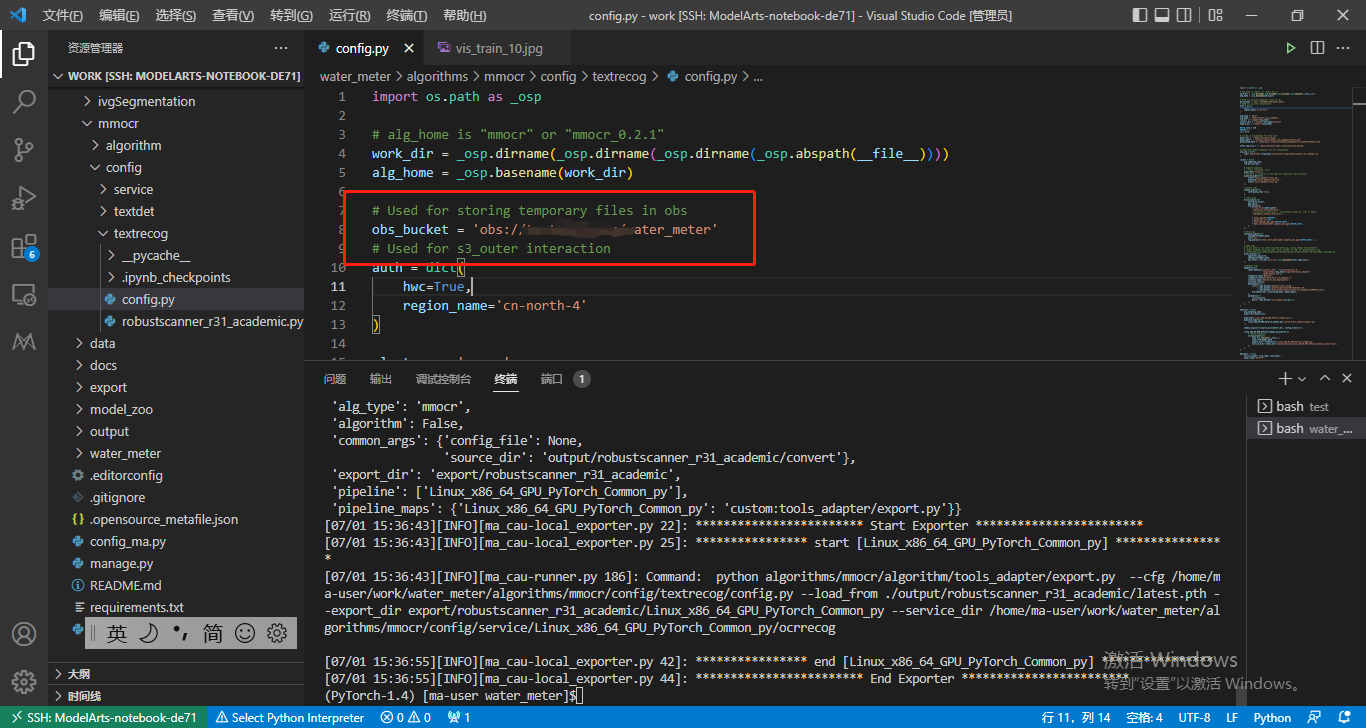Open the Customize Layout control
This screenshot has height=728, width=1366.
pos(1214,15)
